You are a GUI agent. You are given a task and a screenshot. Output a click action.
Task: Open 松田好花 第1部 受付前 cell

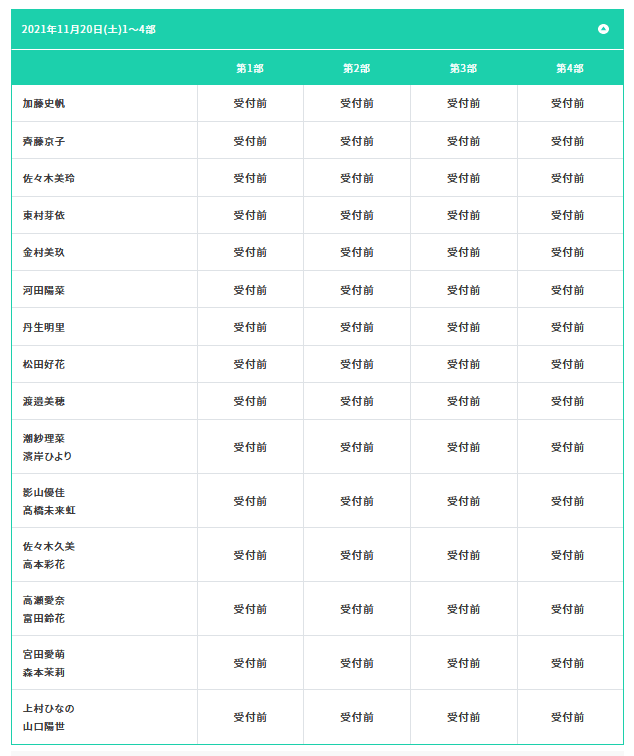point(250,364)
